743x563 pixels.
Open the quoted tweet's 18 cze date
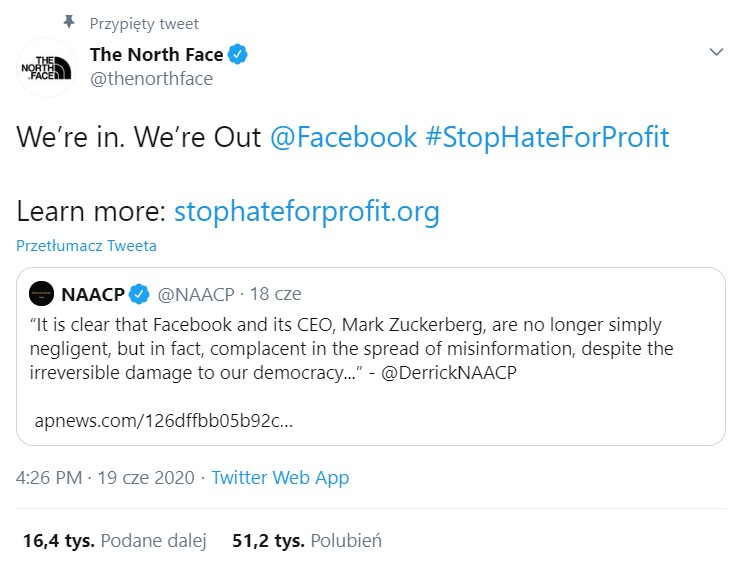275,294
